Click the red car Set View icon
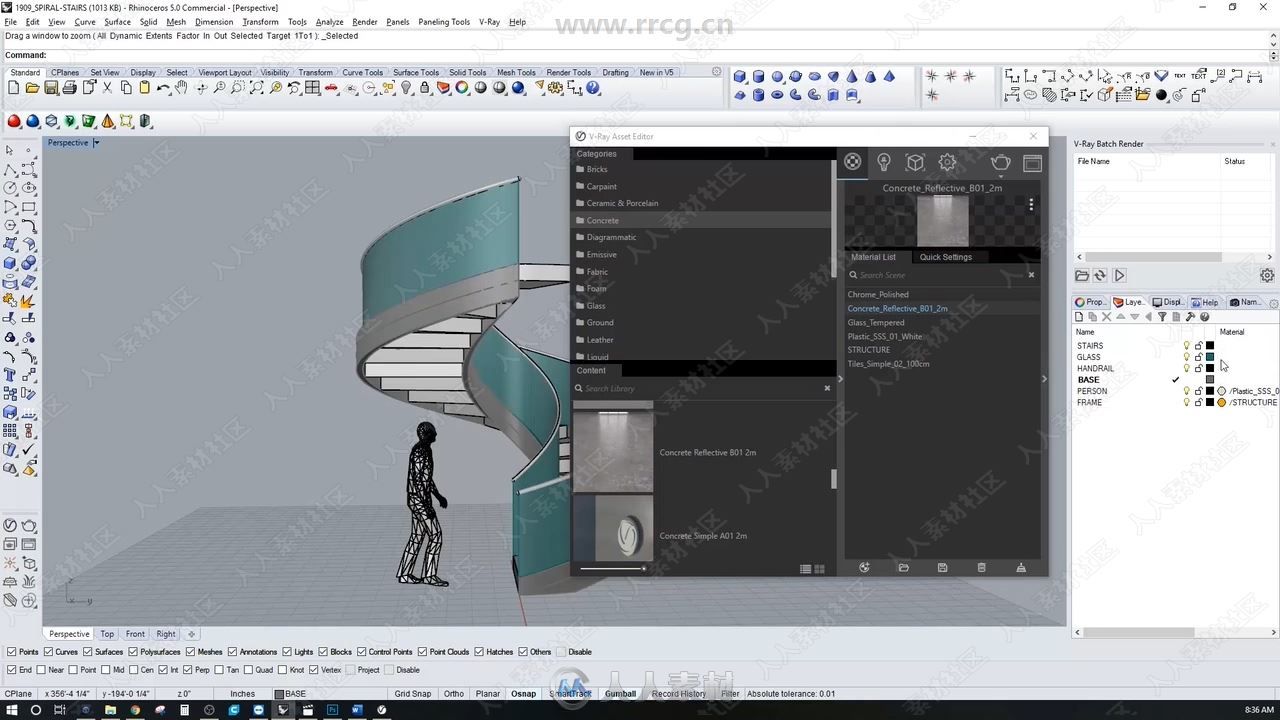 [x=331, y=88]
